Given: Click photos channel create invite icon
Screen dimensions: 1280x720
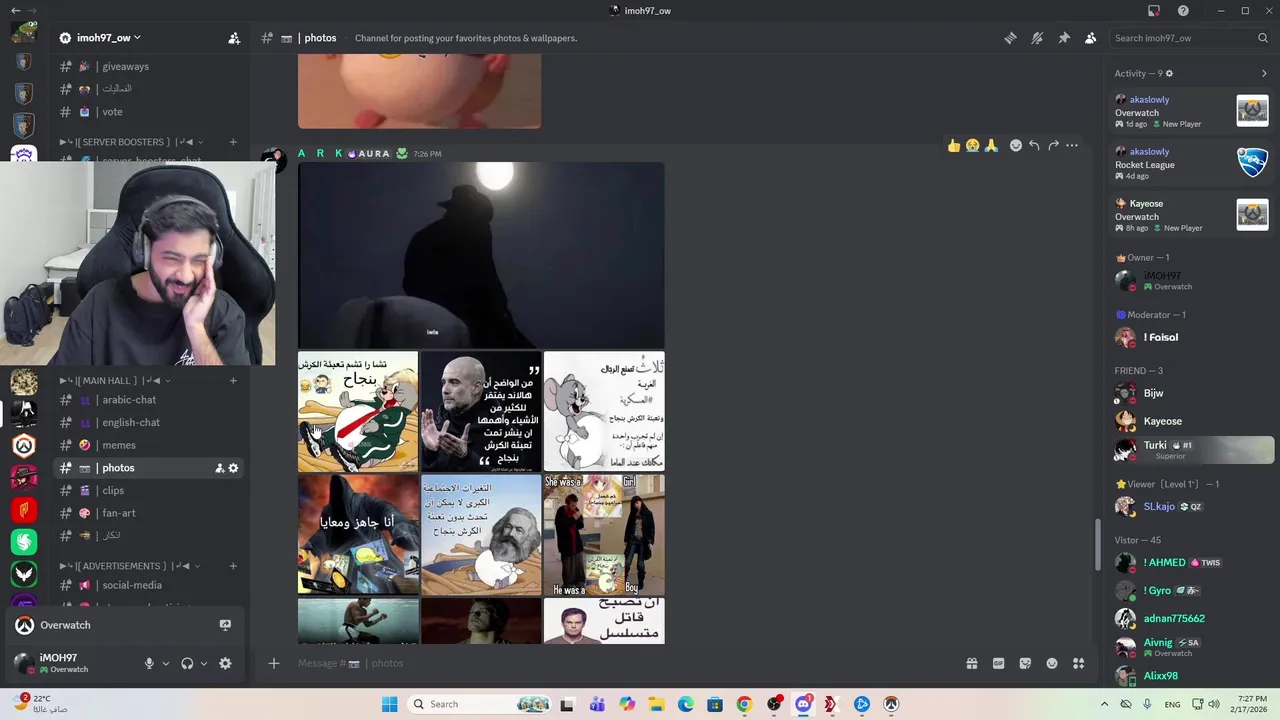Looking at the screenshot, I should [219, 468].
